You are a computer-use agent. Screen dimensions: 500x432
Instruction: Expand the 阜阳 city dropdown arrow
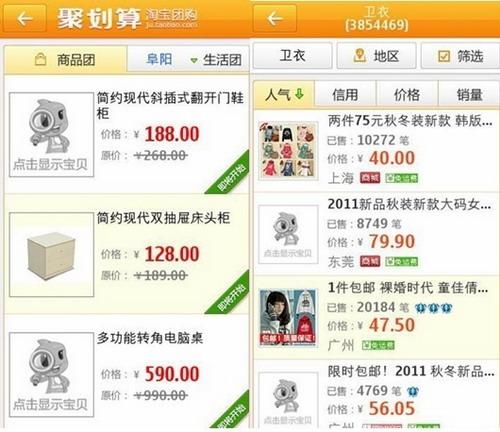(x=194, y=60)
